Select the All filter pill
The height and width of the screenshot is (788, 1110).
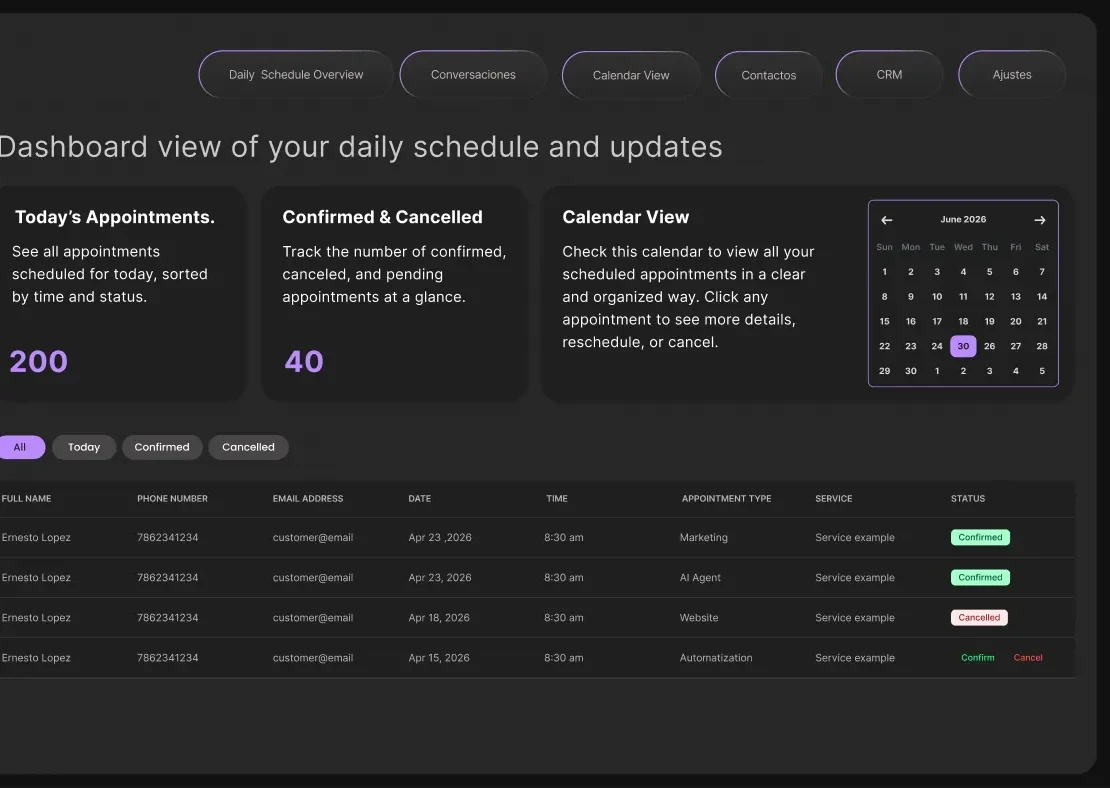[x=20, y=447]
